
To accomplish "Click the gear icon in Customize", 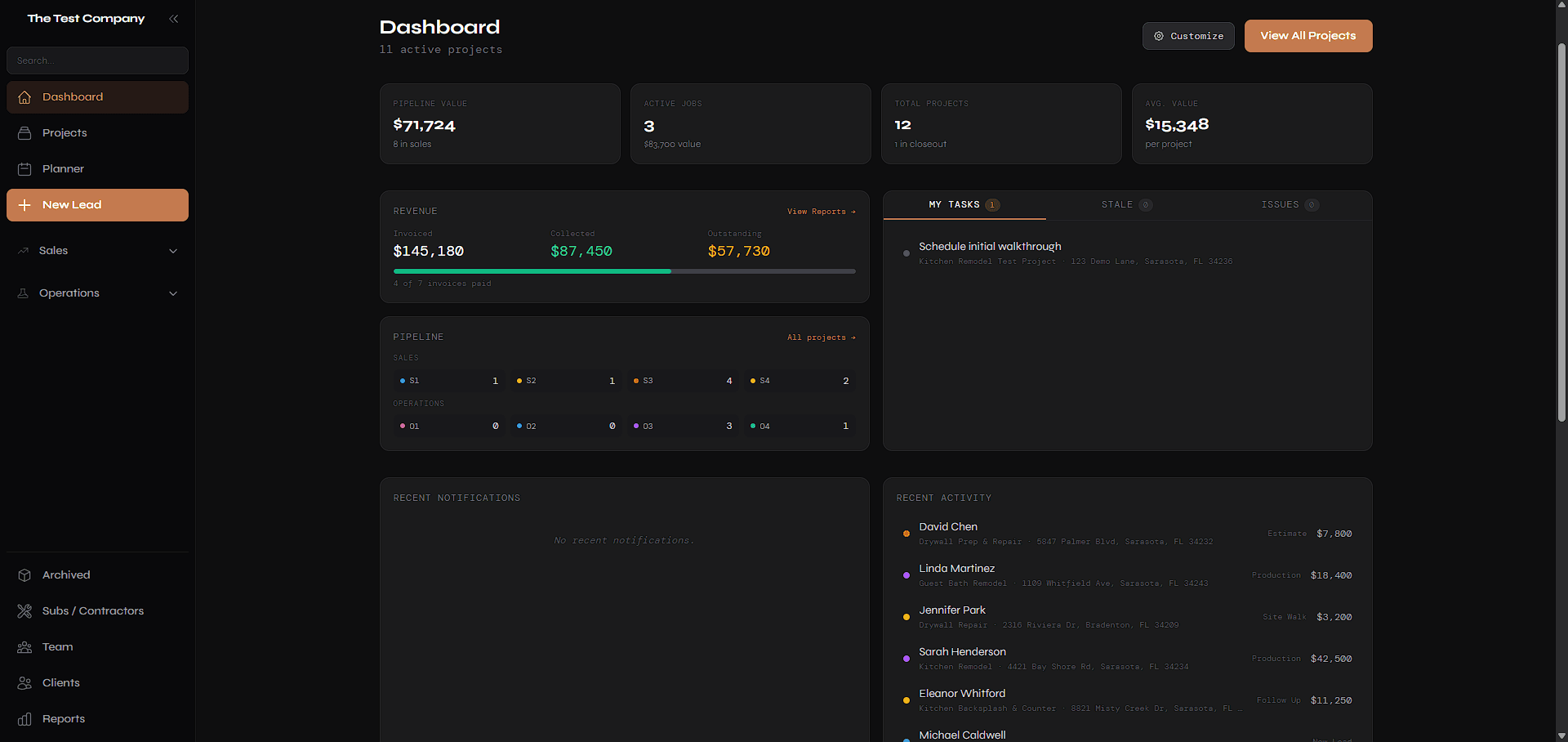I will 1158,36.
